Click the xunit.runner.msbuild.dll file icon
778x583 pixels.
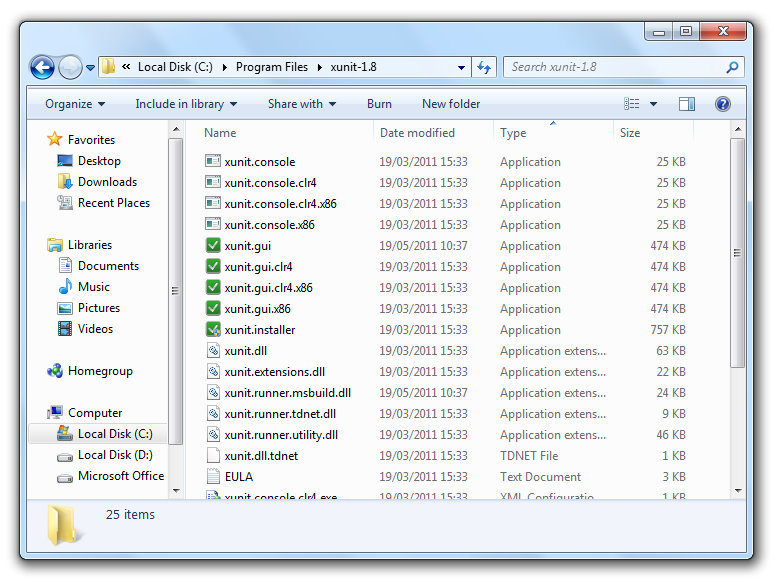(213, 392)
